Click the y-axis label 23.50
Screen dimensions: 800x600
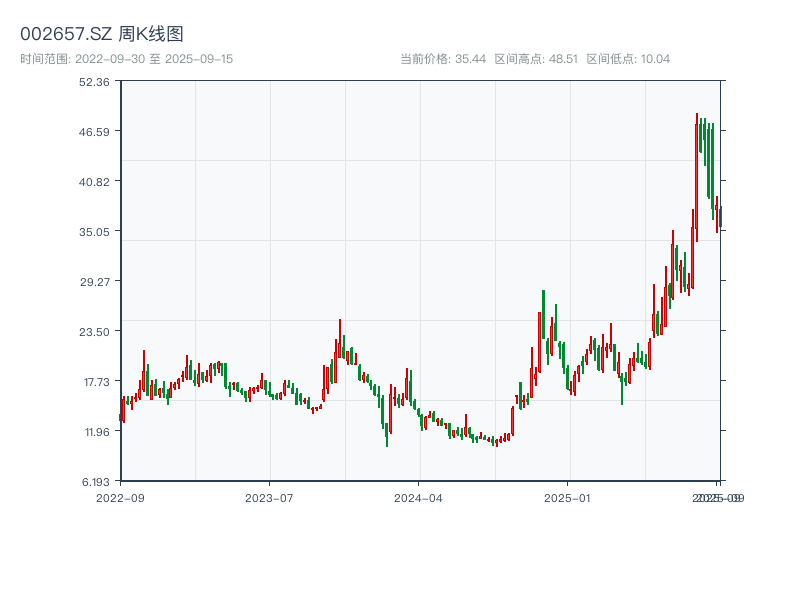pyautogui.click(x=94, y=332)
